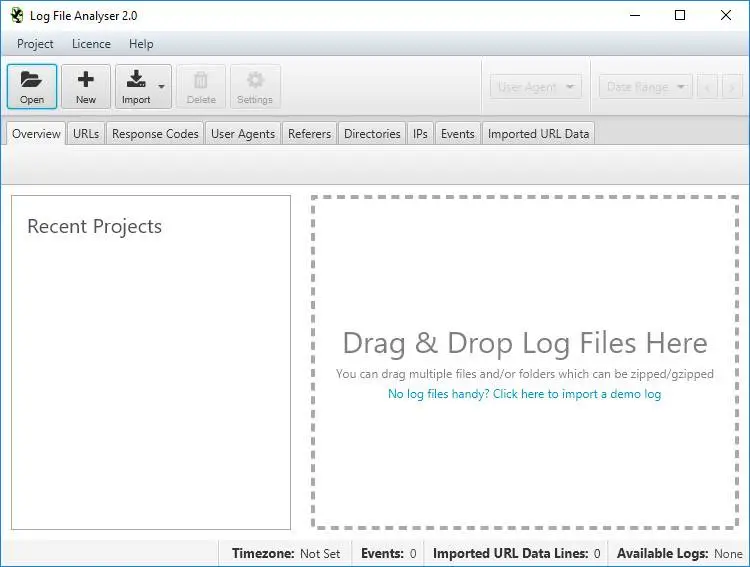Switch to the User Agents tab
Image resolution: width=750 pixels, height=567 pixels.
(x=243, y=133)
